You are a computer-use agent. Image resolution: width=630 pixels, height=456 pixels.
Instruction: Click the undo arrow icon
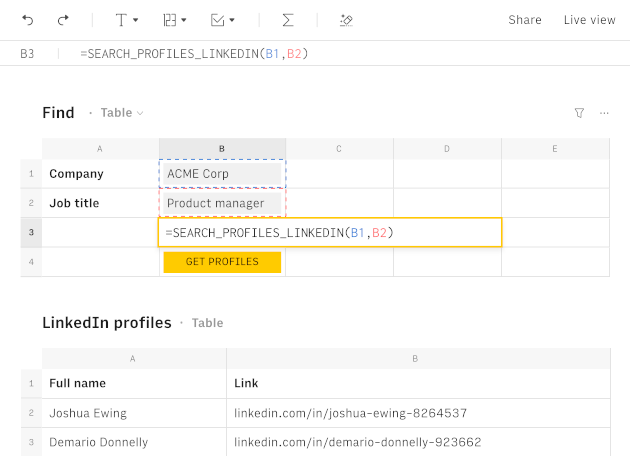tap(28, 20)
